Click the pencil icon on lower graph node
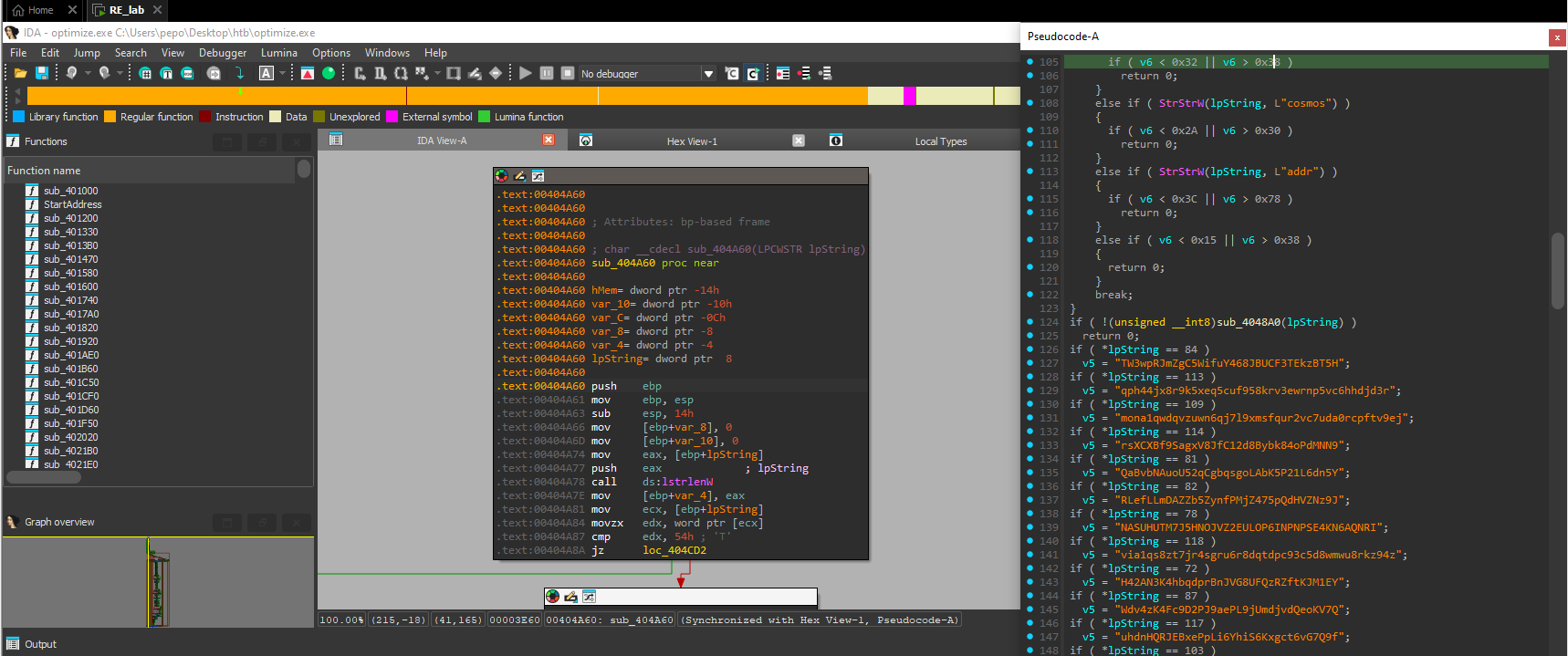Screen dimensions: 1568x656 pos(570,597)
